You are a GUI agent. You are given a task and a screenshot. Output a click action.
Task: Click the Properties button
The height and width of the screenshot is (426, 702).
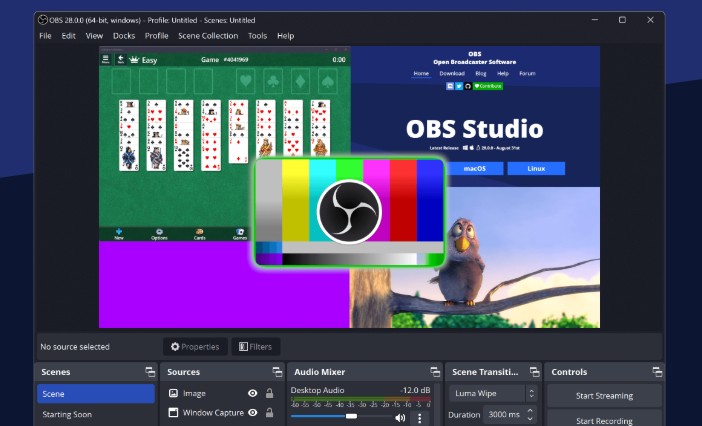tap(195, 347)
